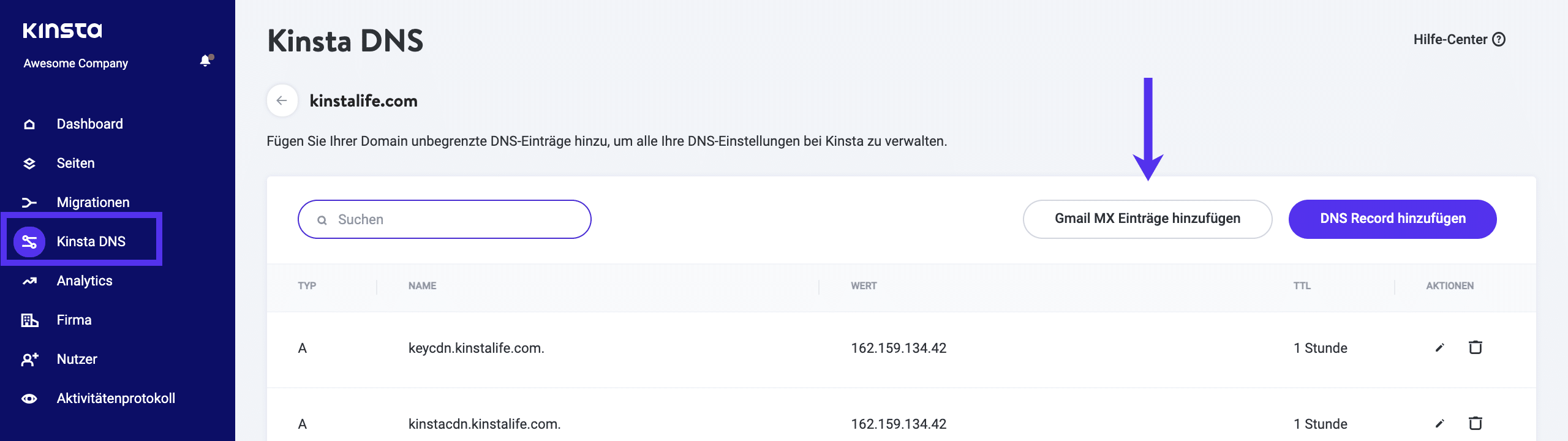The image size is (1568, 441).
Task: Delete the kinstacdn.kinstalife.com record trash icon
Action: 1476,423
